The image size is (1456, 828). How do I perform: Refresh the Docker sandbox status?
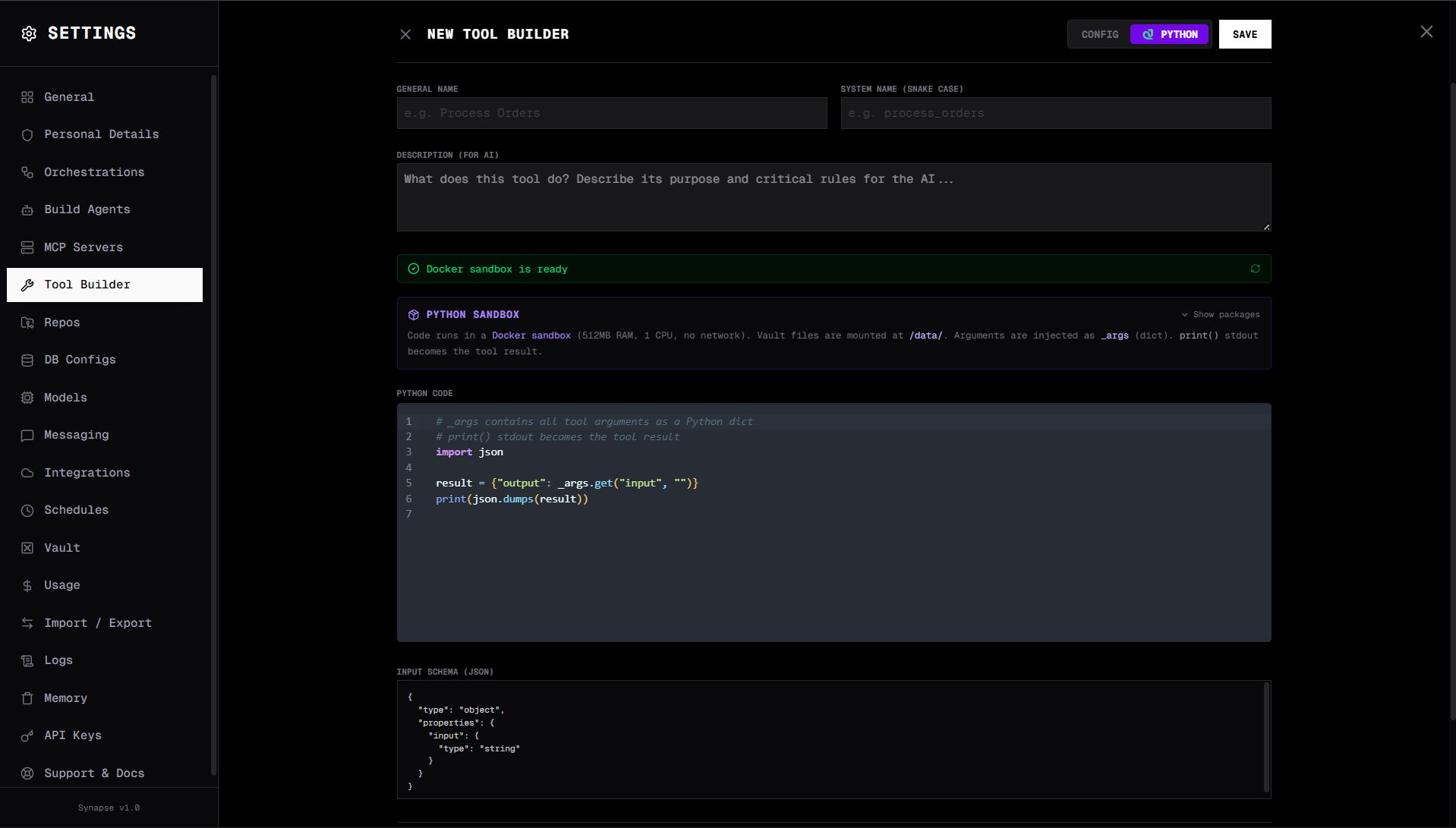point(1256,269)
